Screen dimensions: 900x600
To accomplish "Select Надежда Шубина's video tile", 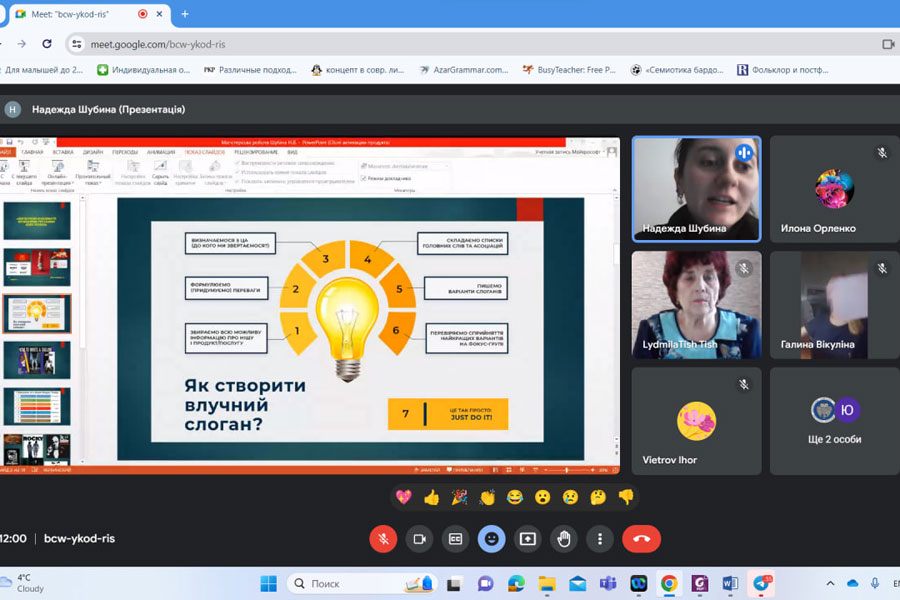I will 696,189.
